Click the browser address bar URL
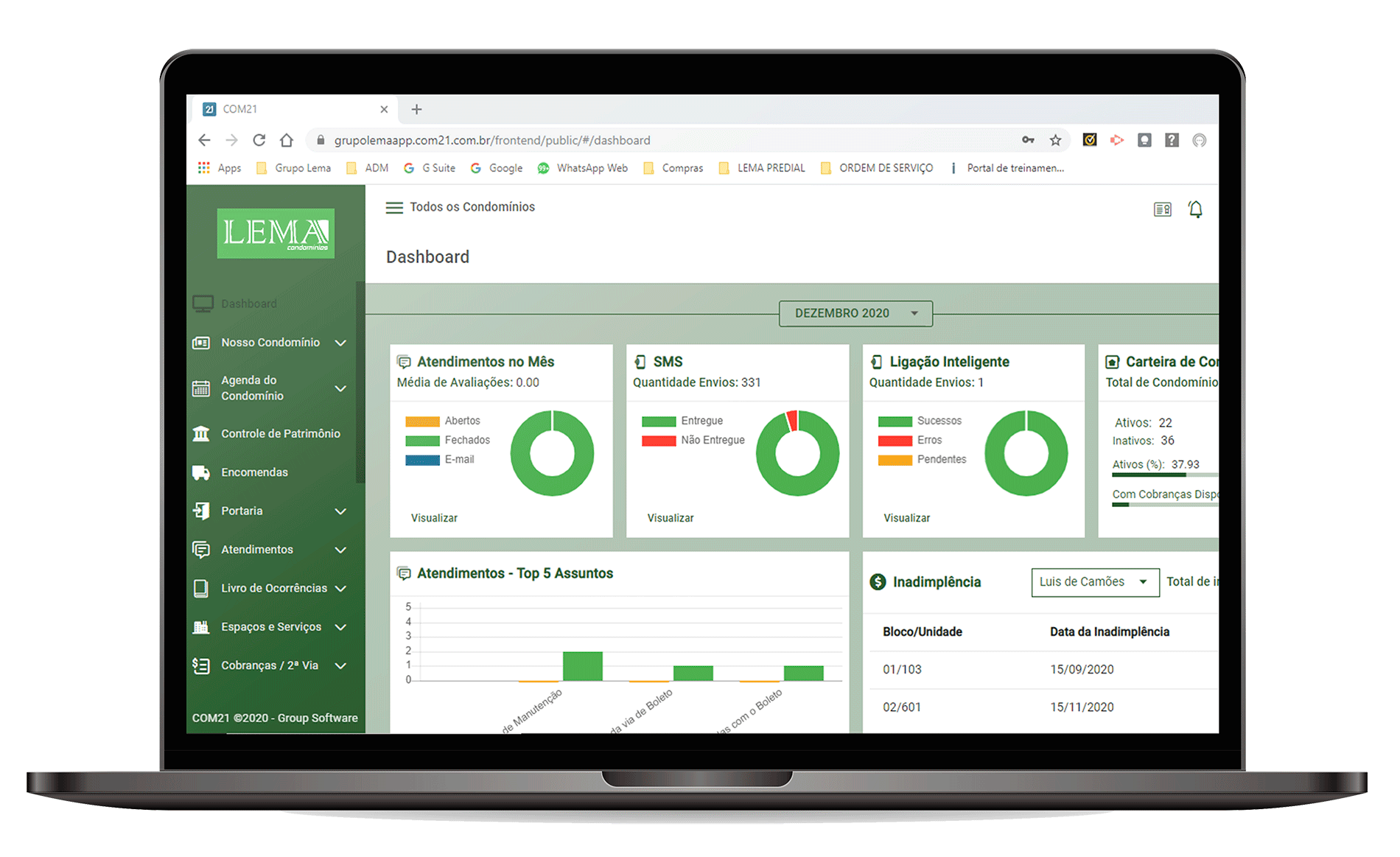1400x857 pixels. (x=492, y=140)
